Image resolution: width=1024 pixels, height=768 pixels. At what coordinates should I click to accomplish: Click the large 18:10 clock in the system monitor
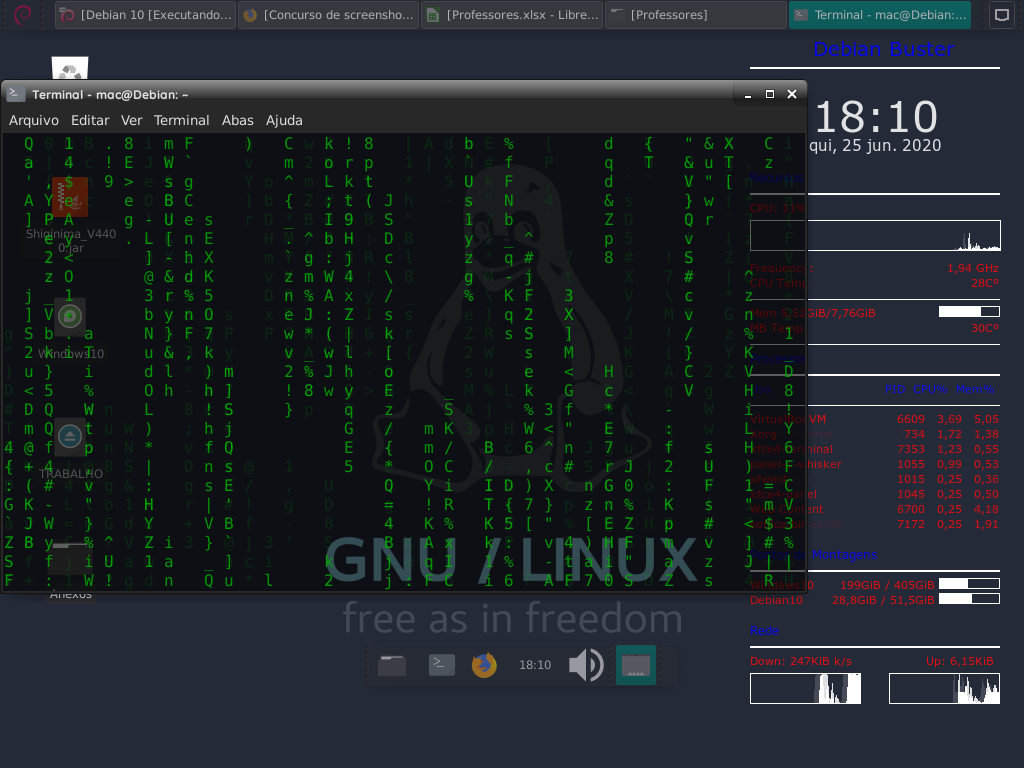pyautogui.click(x=876, y=117)
